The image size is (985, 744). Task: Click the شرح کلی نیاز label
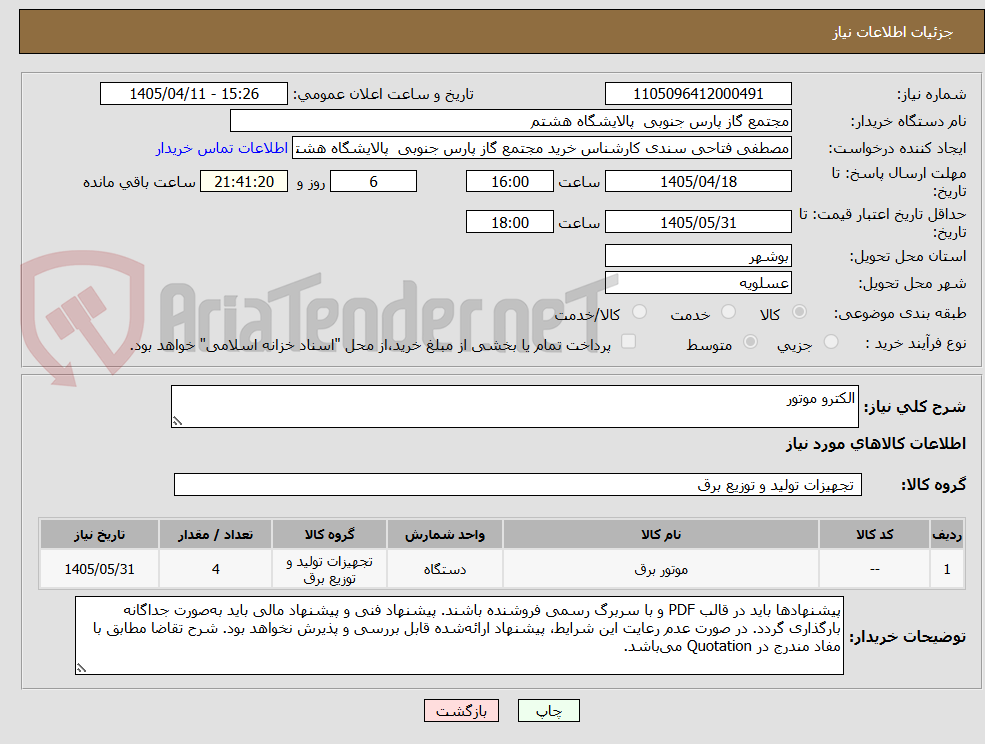point(915,407)
